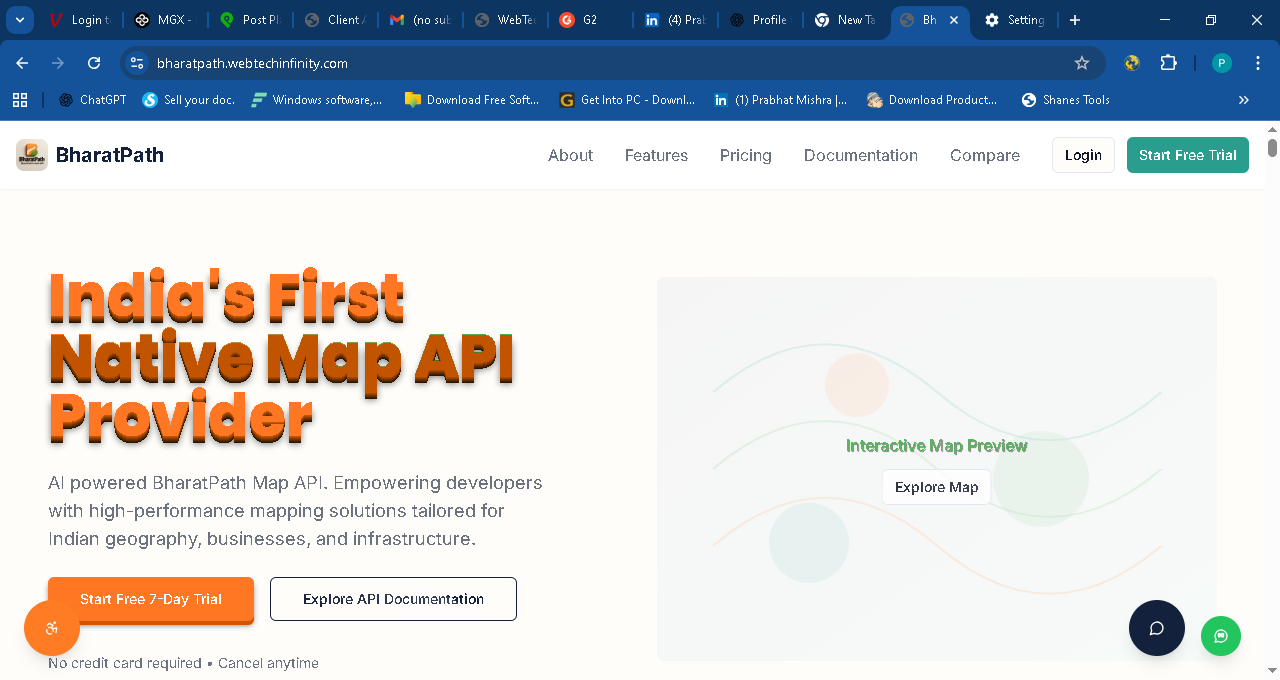Show more bookmarks chevron
This screenshot has height=680, width=1280.
coord(1244,100)
